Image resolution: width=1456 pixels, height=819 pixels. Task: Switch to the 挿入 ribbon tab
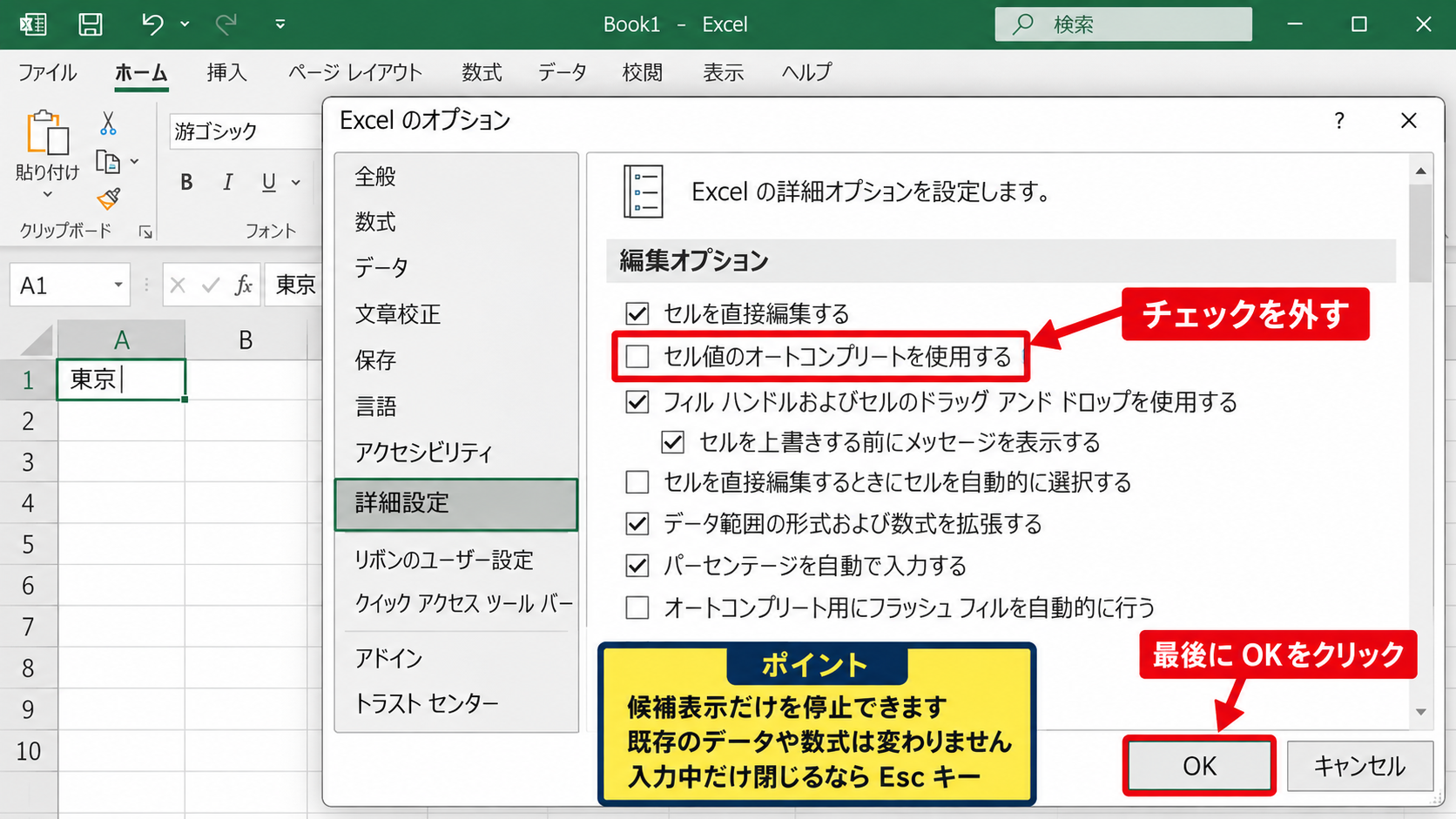(x=226, y=72)
